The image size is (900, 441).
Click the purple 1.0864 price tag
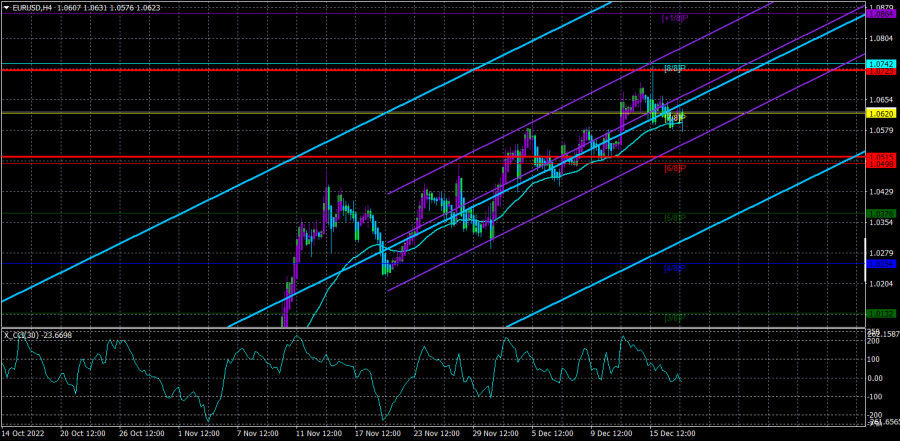881,14
